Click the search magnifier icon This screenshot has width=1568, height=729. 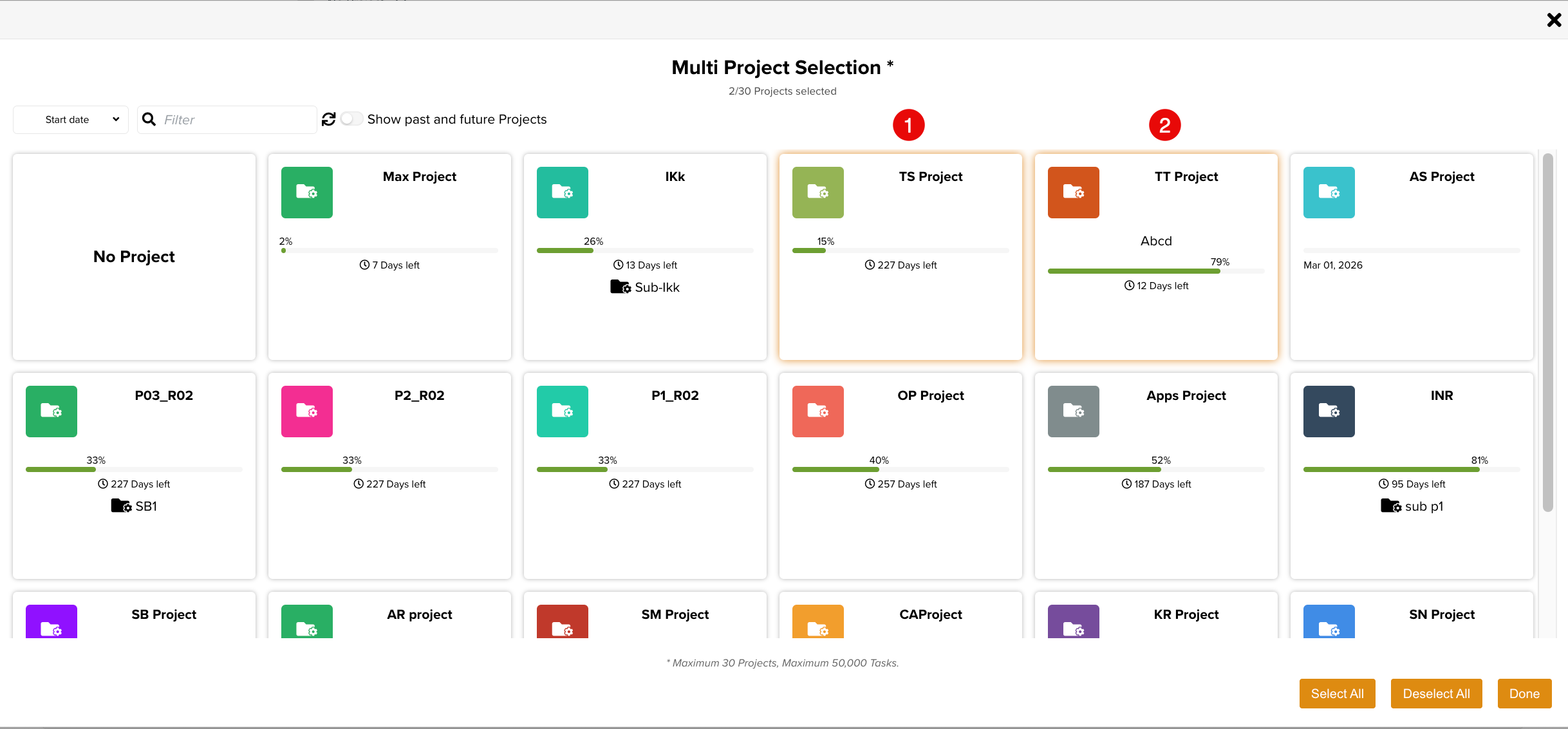tap(149, 119)
